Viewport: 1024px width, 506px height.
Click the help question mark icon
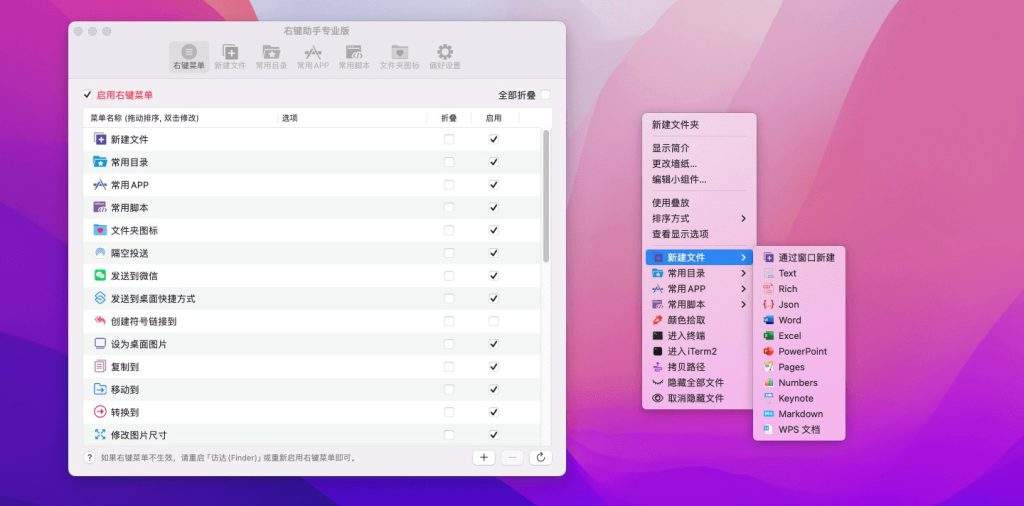point(89,457)
